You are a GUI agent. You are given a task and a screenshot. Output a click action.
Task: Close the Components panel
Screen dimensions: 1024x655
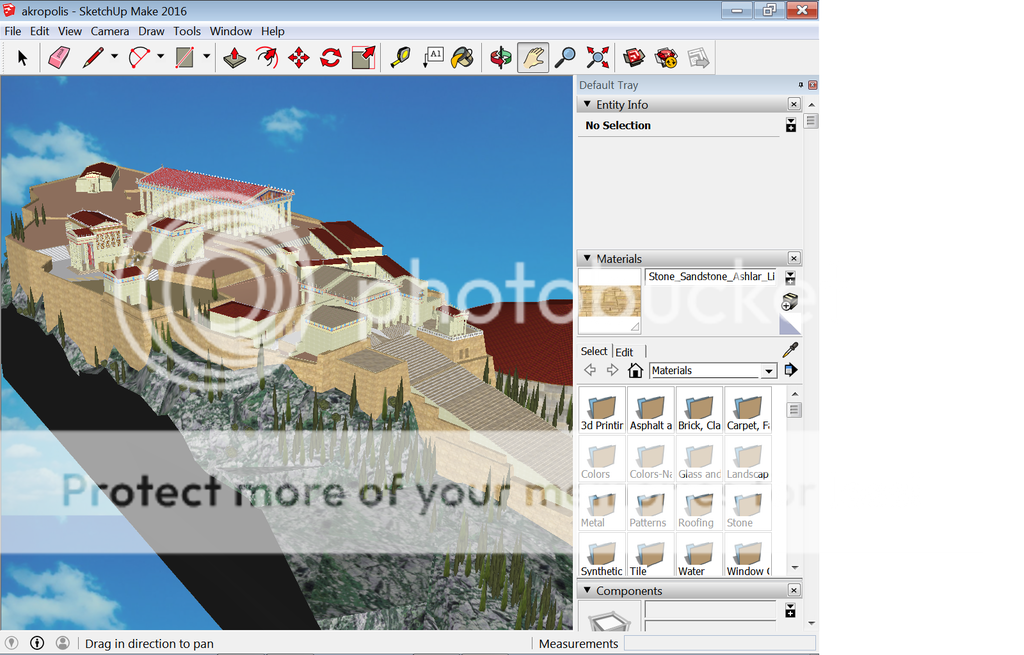coord(793,590)
